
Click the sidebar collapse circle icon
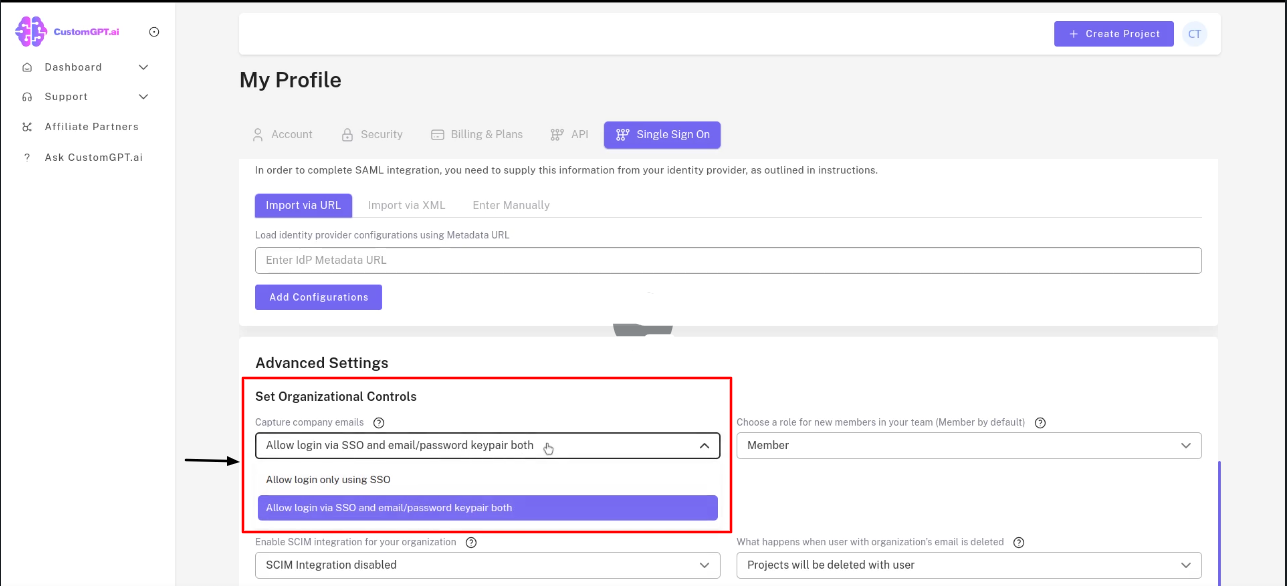[154, 31]
